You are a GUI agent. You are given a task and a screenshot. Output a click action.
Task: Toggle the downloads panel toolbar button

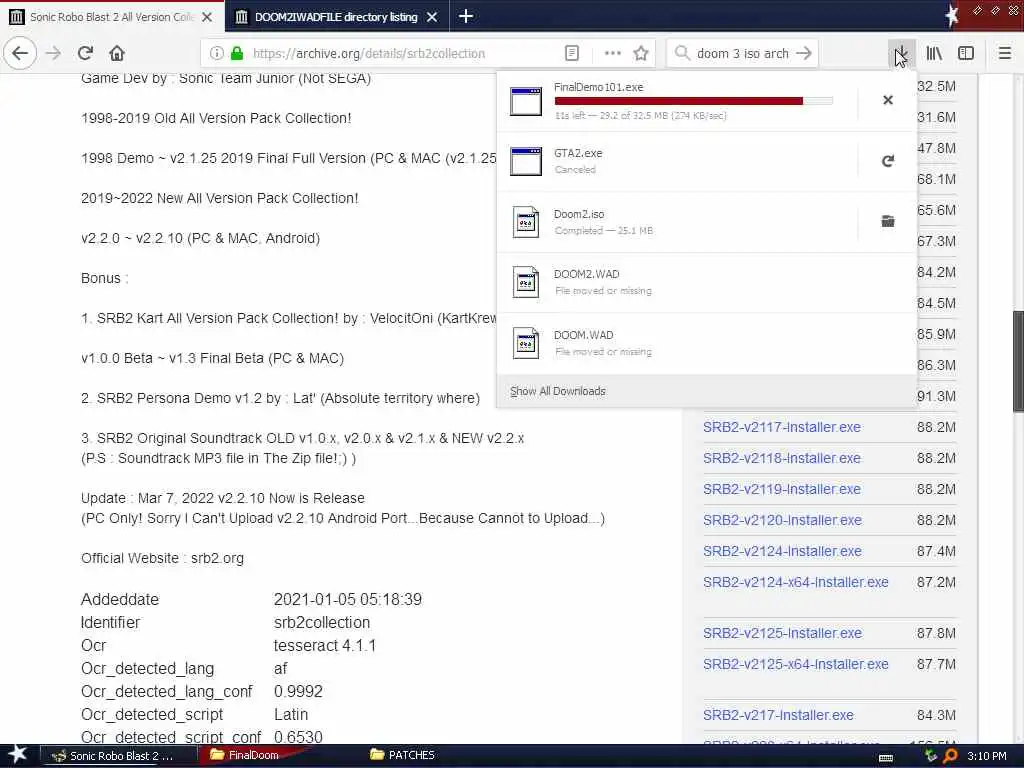[x=901, y=54]
